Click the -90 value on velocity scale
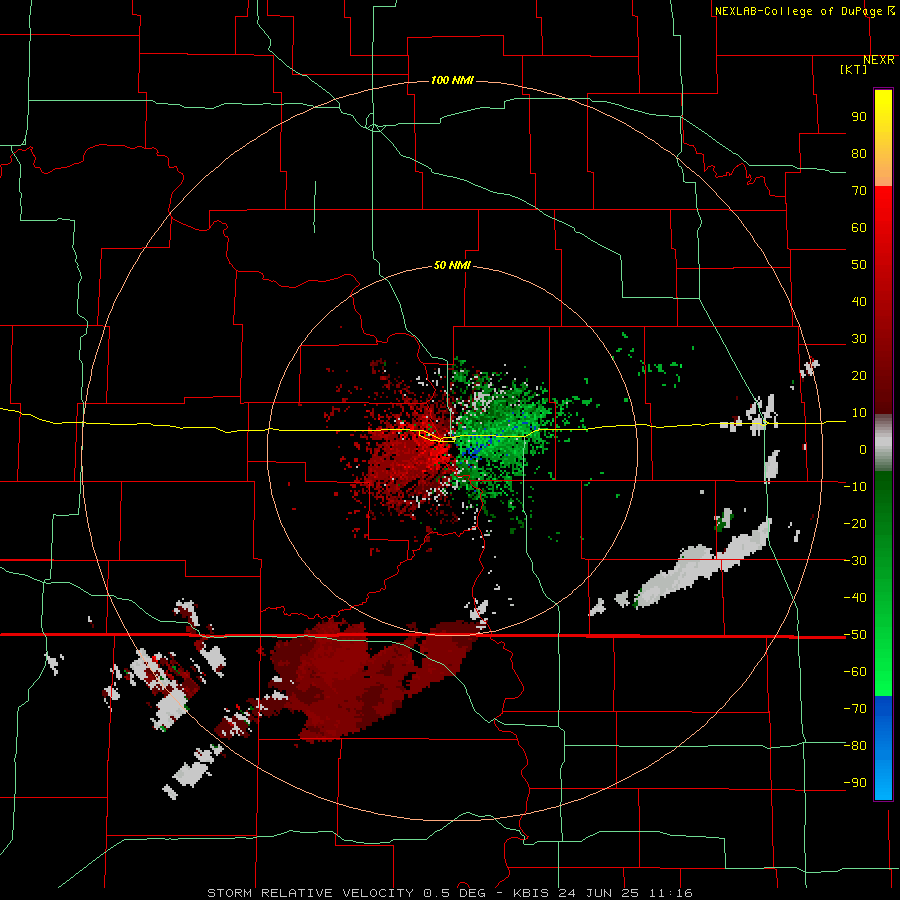 point(855,783)
